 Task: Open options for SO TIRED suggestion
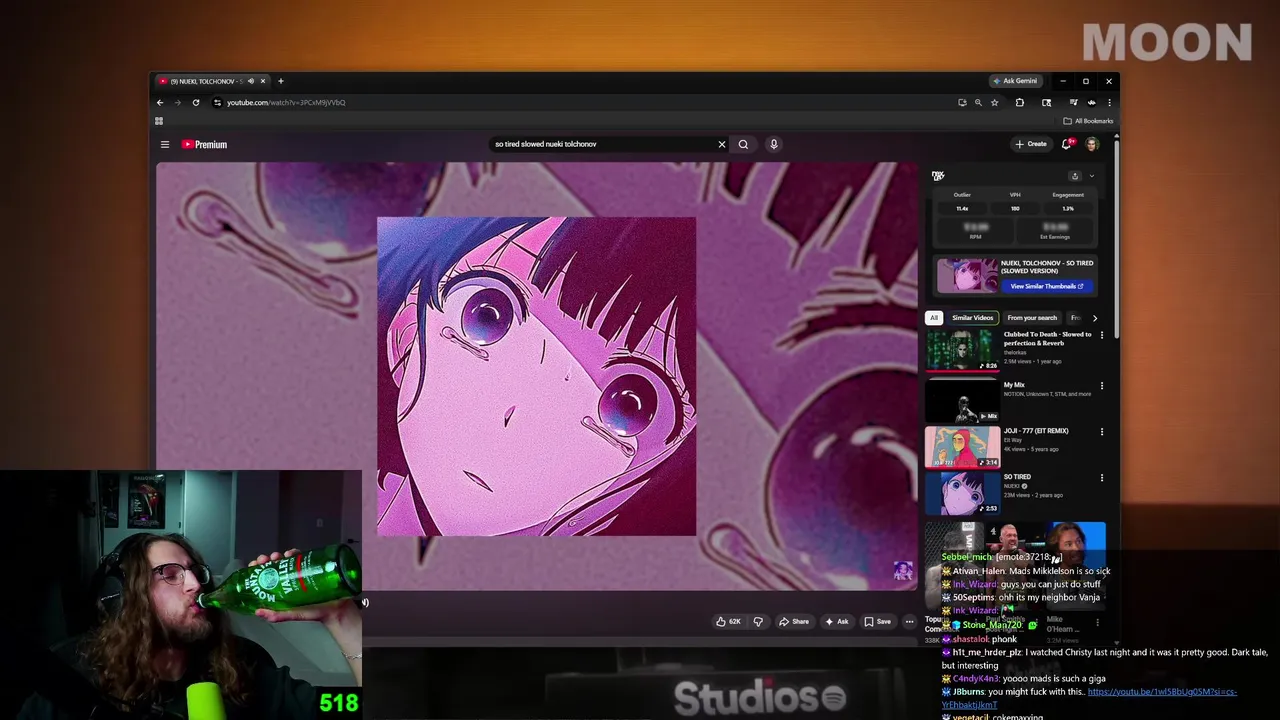click(x=1102, y=478)
